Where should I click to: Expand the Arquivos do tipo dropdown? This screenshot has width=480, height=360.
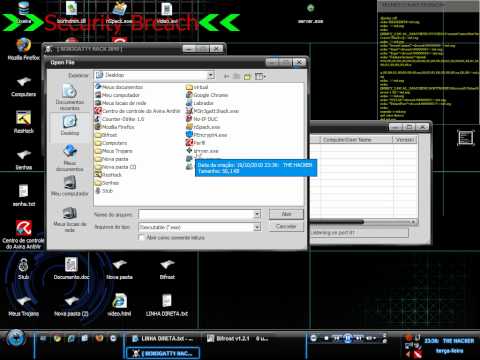point(257,227)
